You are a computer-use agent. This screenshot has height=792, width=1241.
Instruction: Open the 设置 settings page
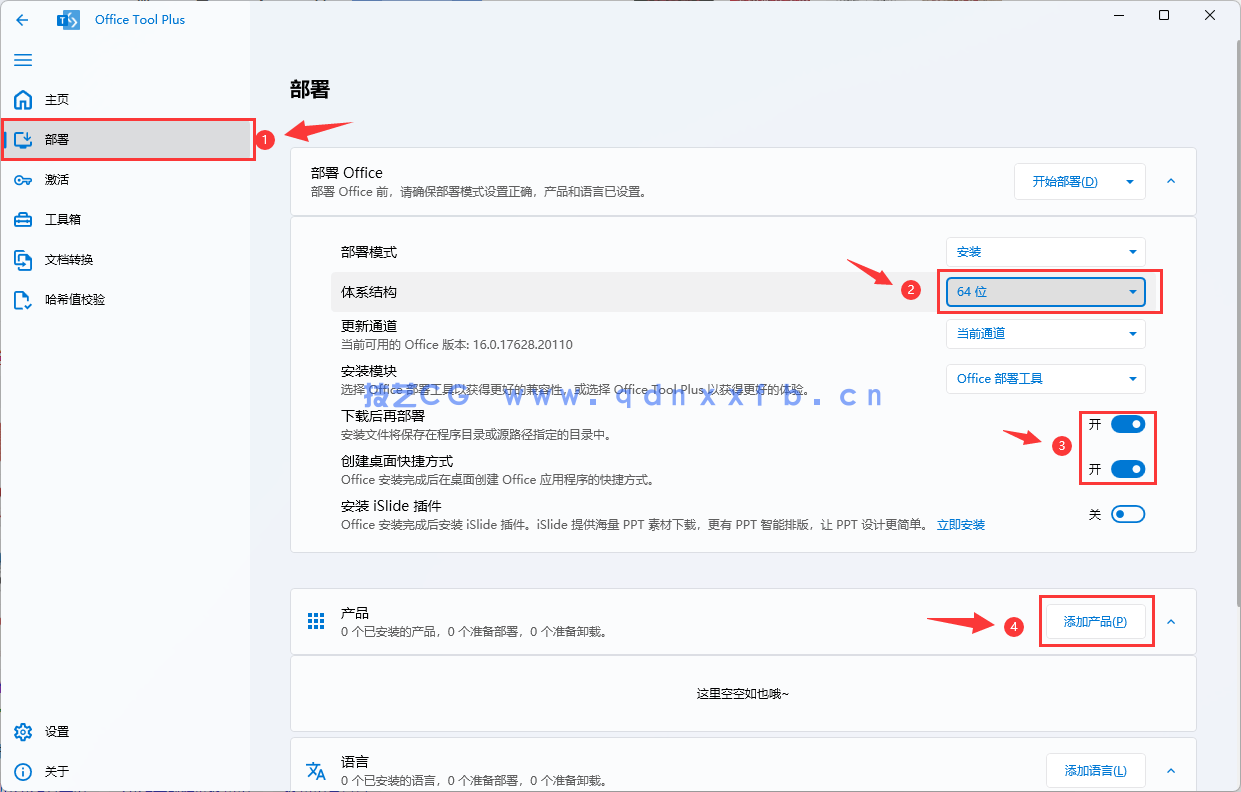[x=58, y=731]
